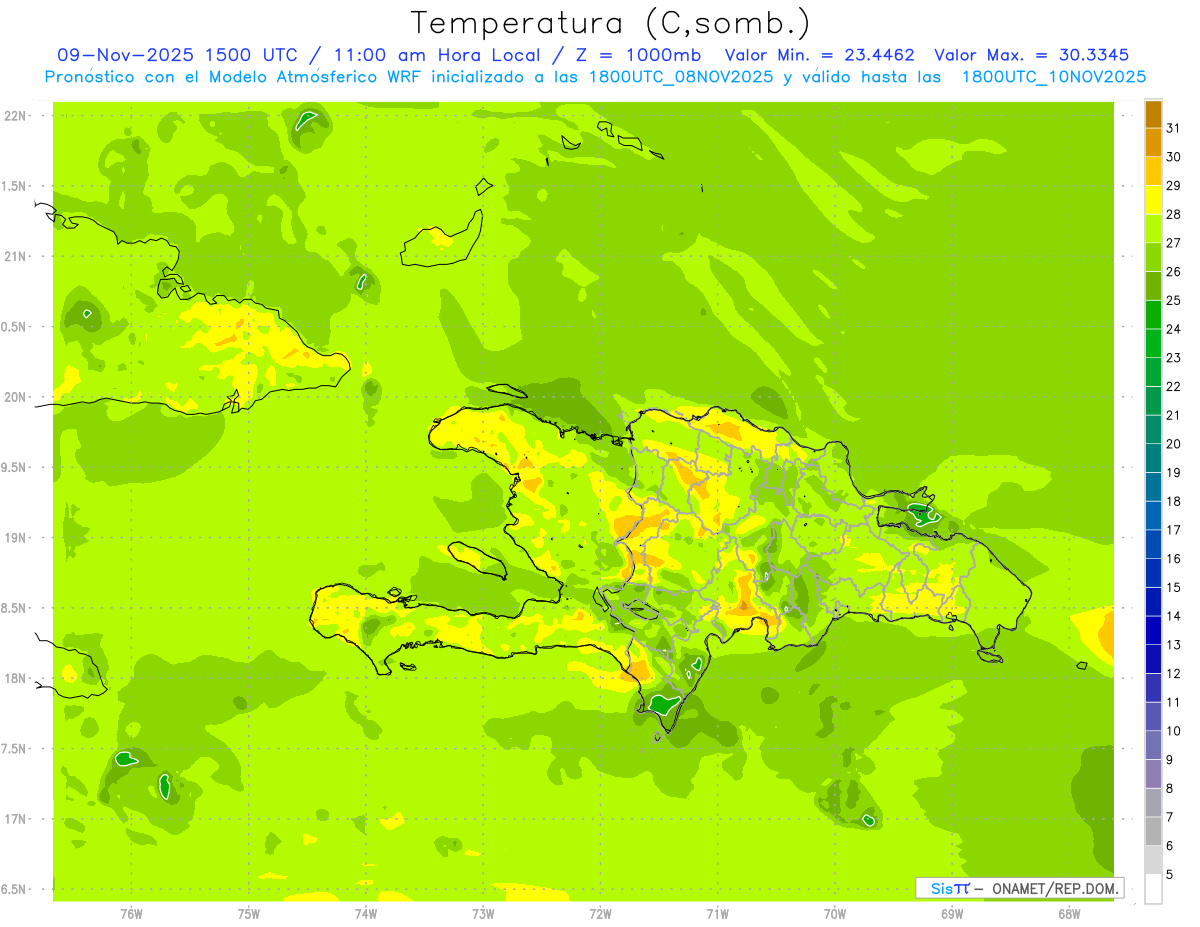Click the "0.5N" latitude axis label
This screenshot has width=1200, height=927.
coord(16,327)
